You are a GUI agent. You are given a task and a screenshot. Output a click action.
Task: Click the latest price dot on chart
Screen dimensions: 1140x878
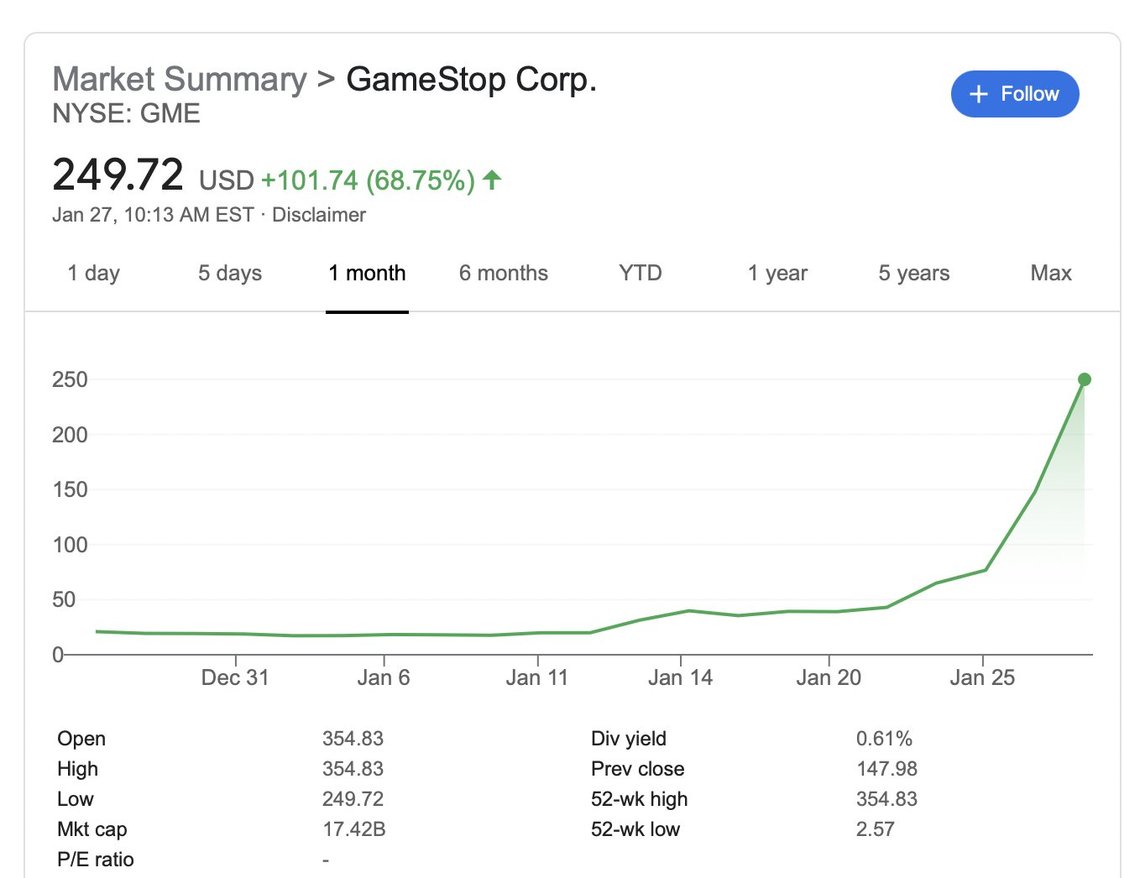[x=1084, y=379]
